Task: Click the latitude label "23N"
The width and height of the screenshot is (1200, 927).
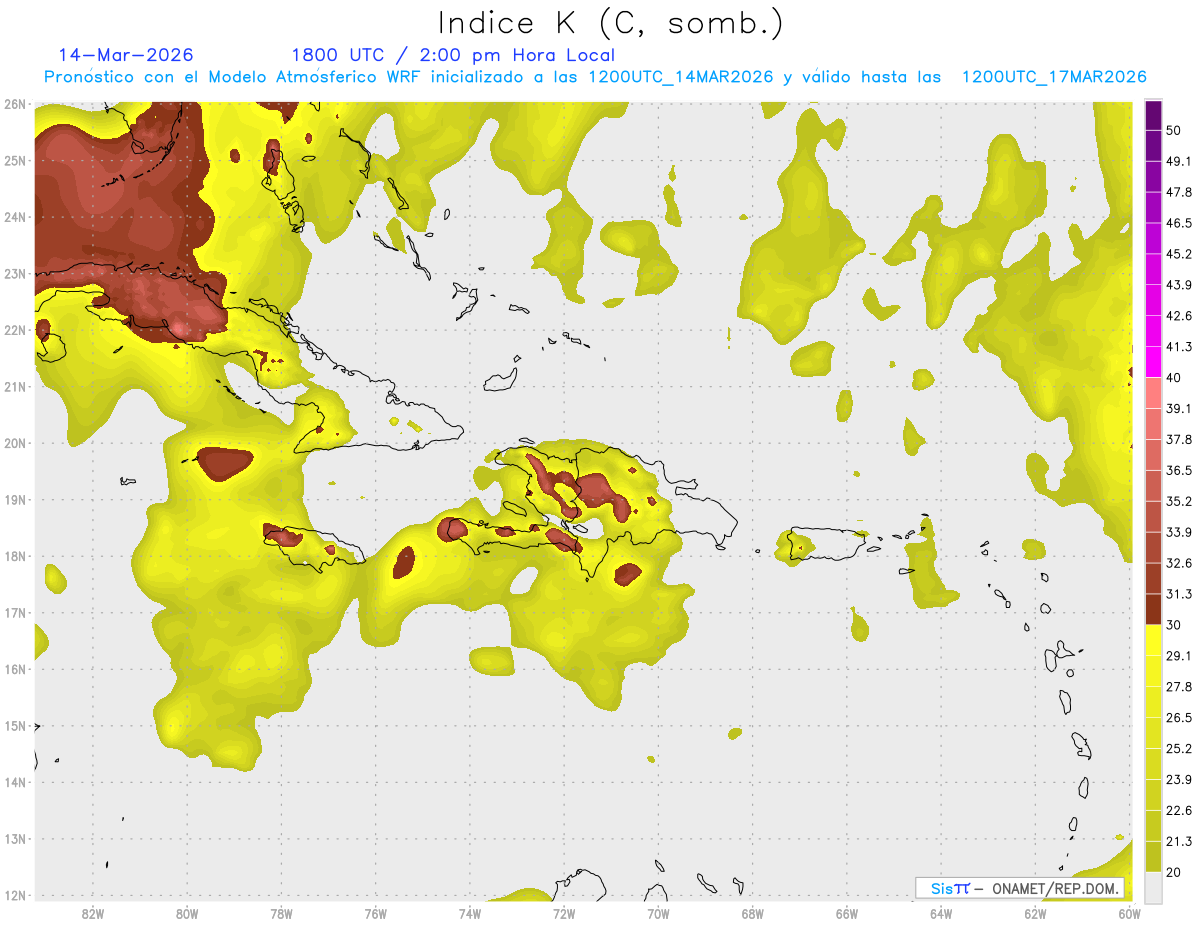Action: 16,273
